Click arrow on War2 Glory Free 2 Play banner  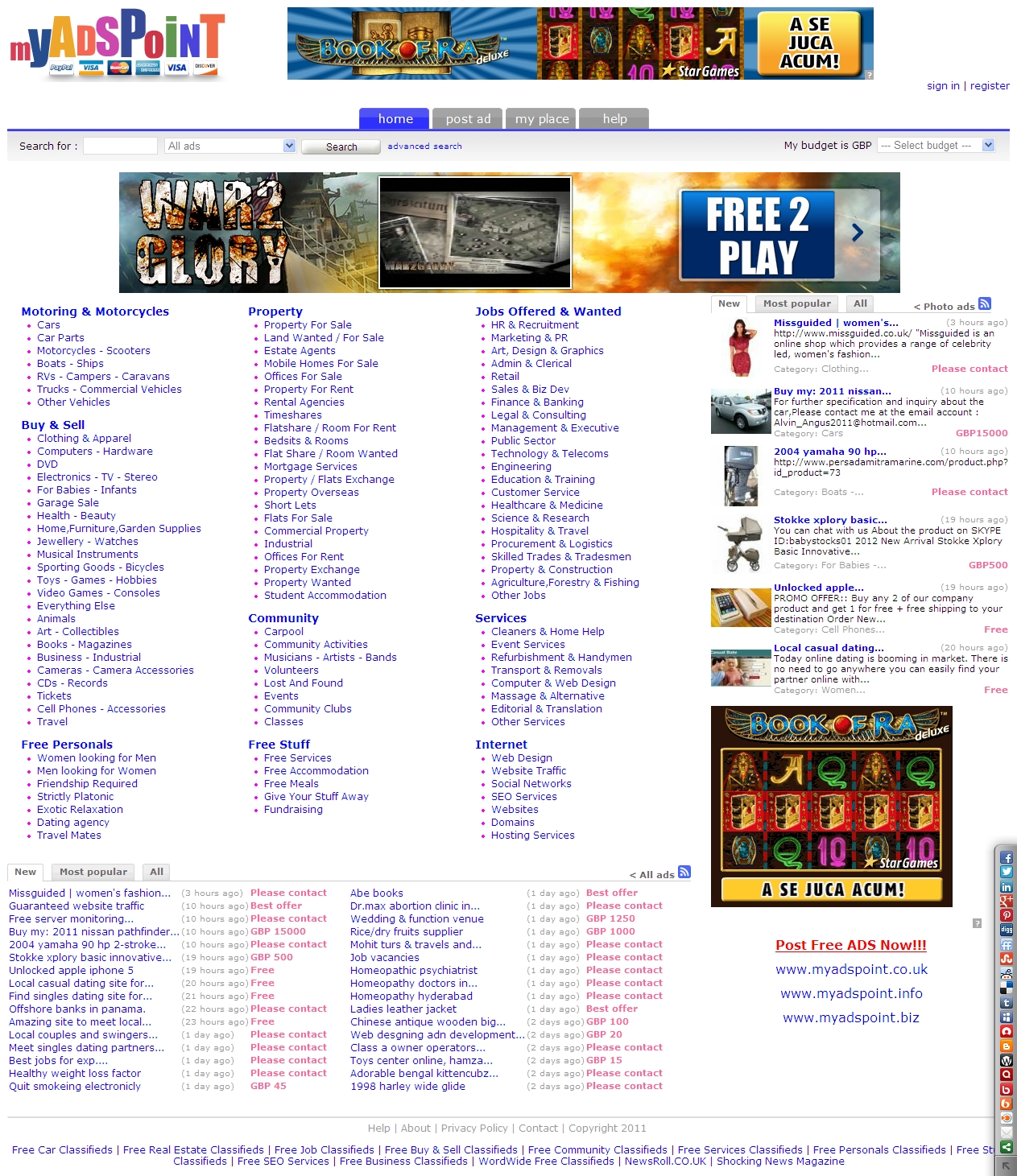(x=858, y=233)
